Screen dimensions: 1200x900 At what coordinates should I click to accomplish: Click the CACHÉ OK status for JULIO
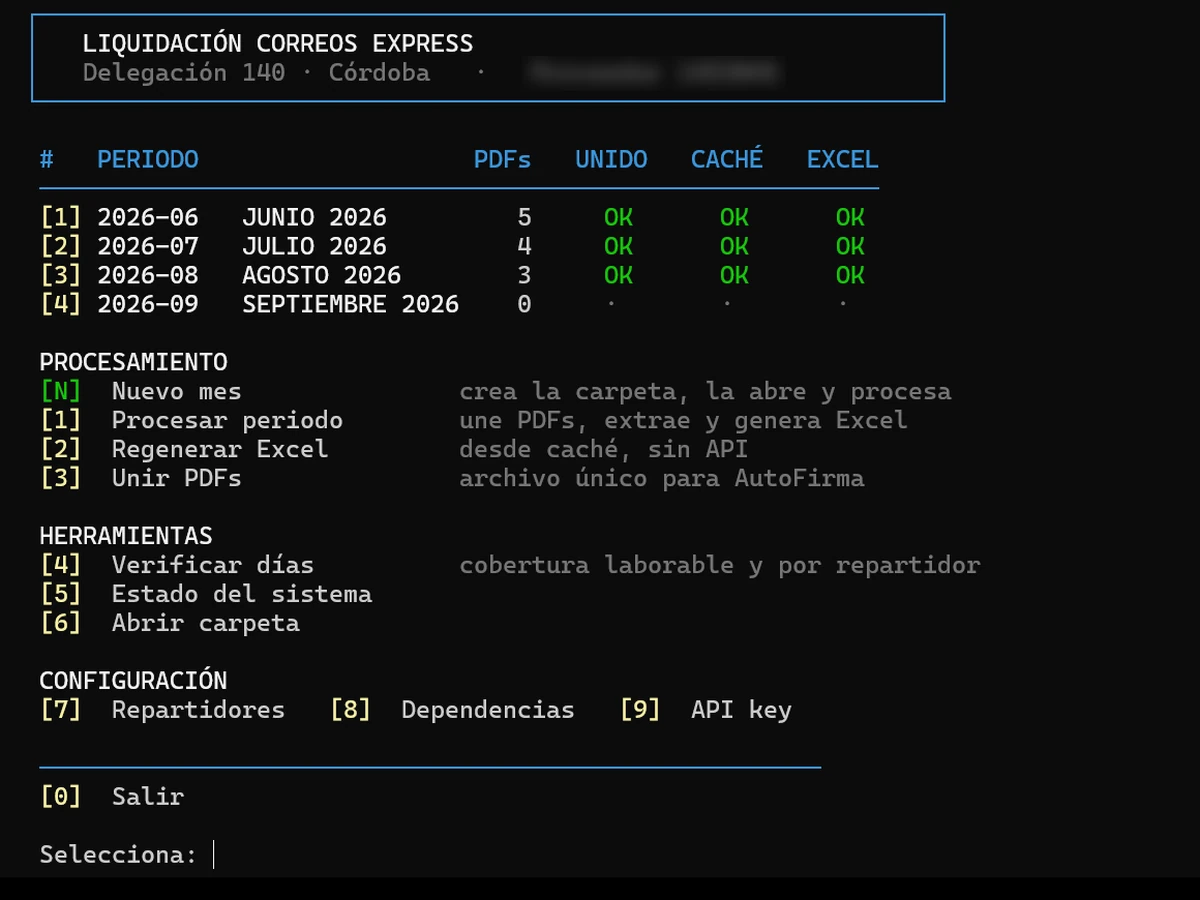point(734,246)
